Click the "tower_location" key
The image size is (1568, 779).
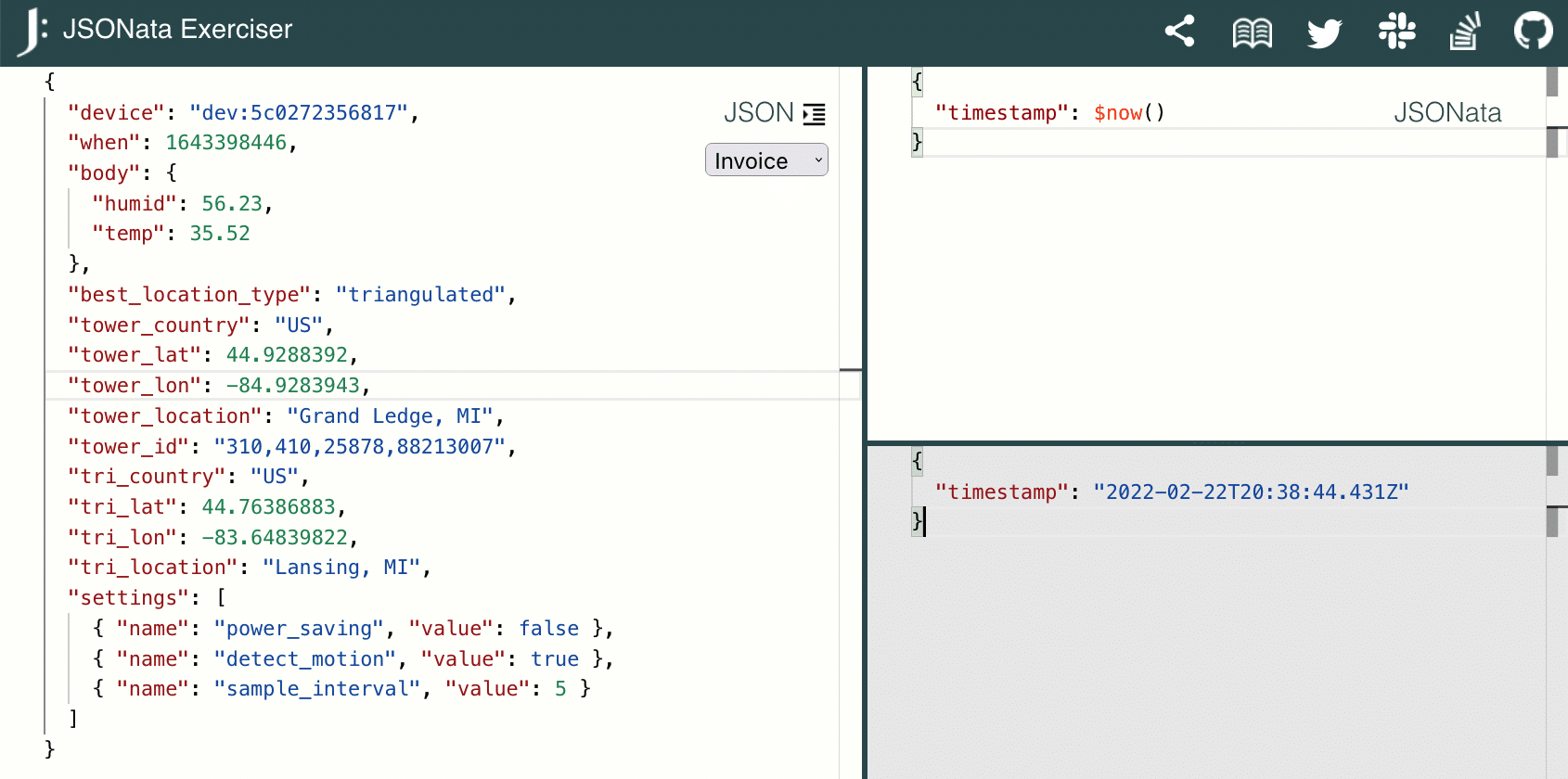(x=165, y=416)
